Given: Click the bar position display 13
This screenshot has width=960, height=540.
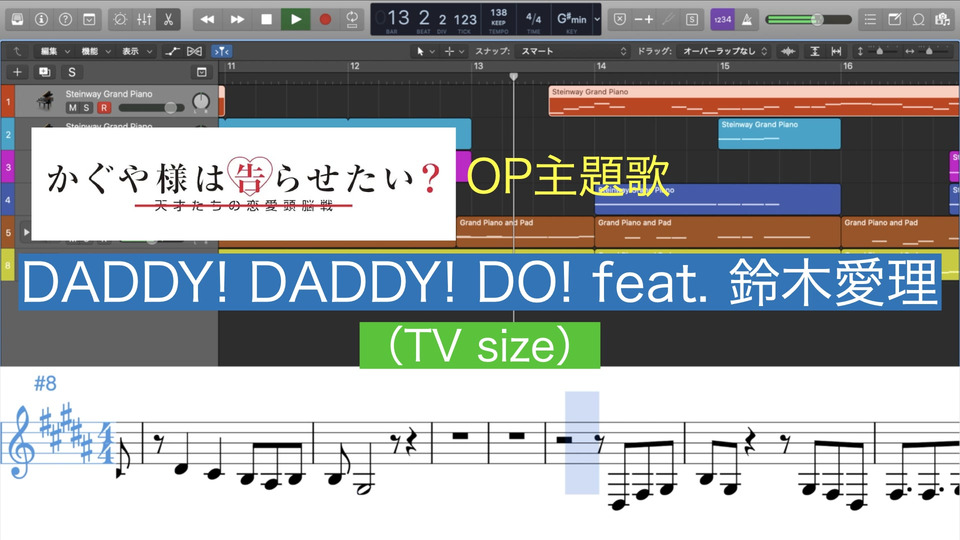Looking at the screenshot, I should pyautogui.click(x=398, y=18).
